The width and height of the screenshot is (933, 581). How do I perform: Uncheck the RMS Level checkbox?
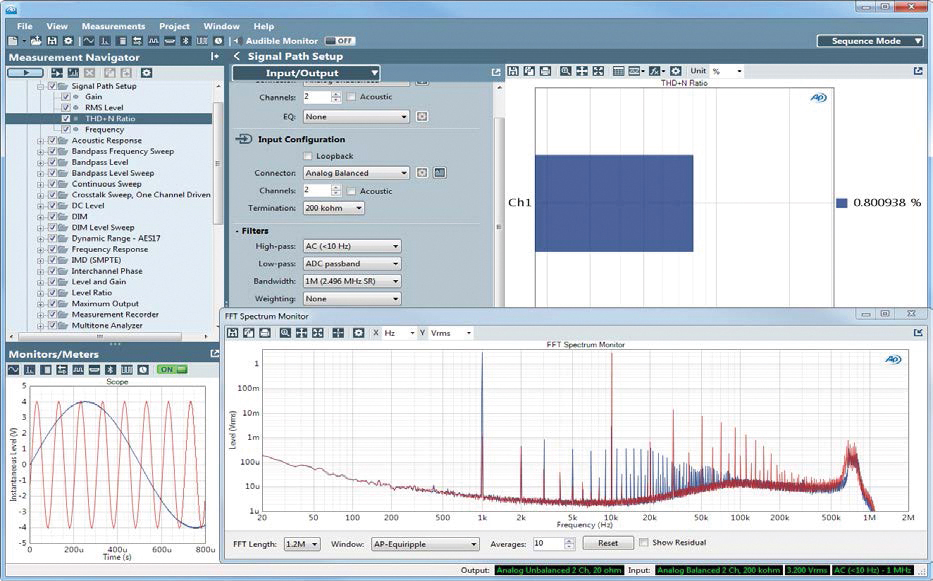coord(66,107)
